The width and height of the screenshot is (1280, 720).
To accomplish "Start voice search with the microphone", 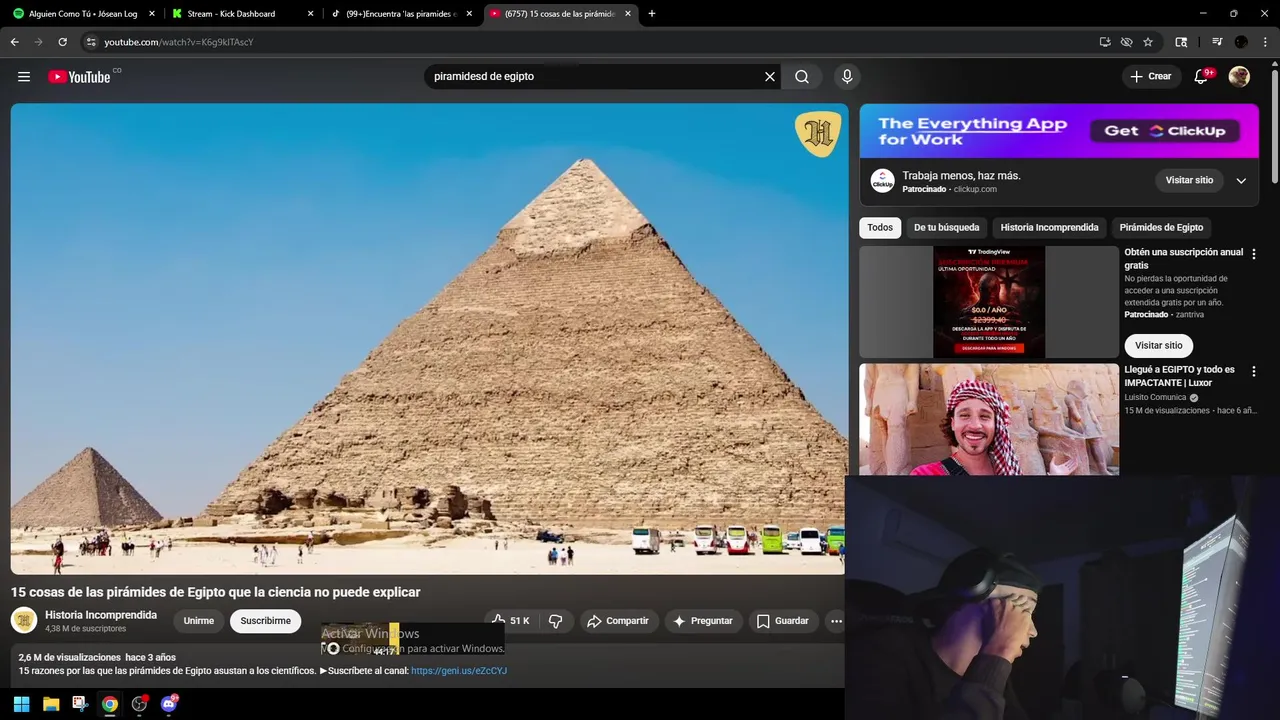I will pos(847,77).
